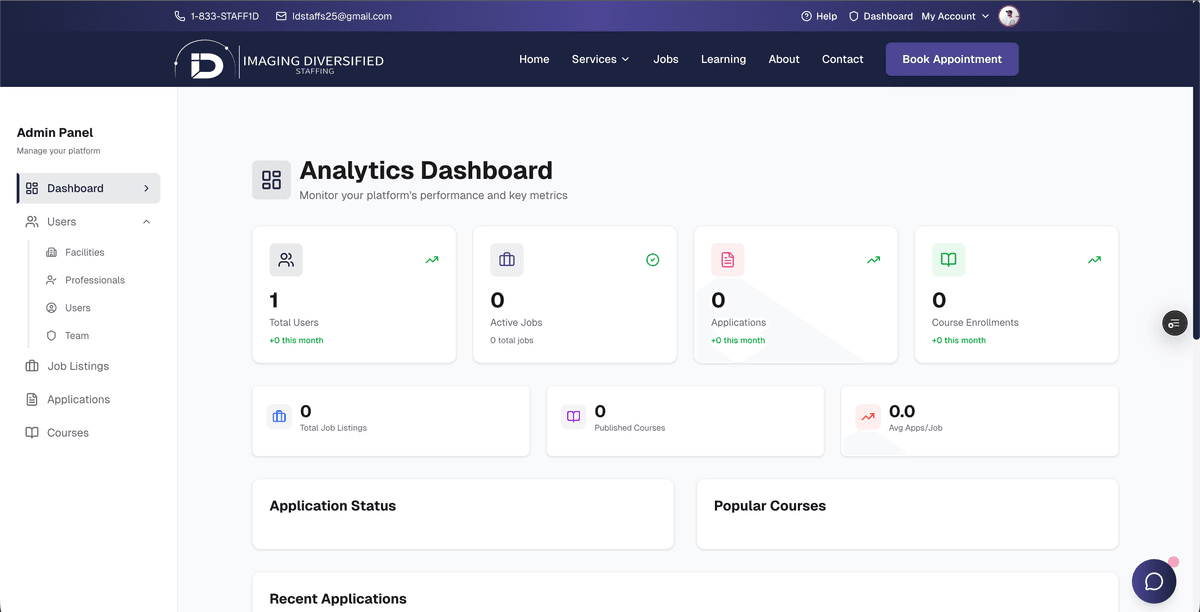This screenshot has height=612, width=1200.
Task: Click the green trend arrow on Total Users card
Action: click(432, 259)
